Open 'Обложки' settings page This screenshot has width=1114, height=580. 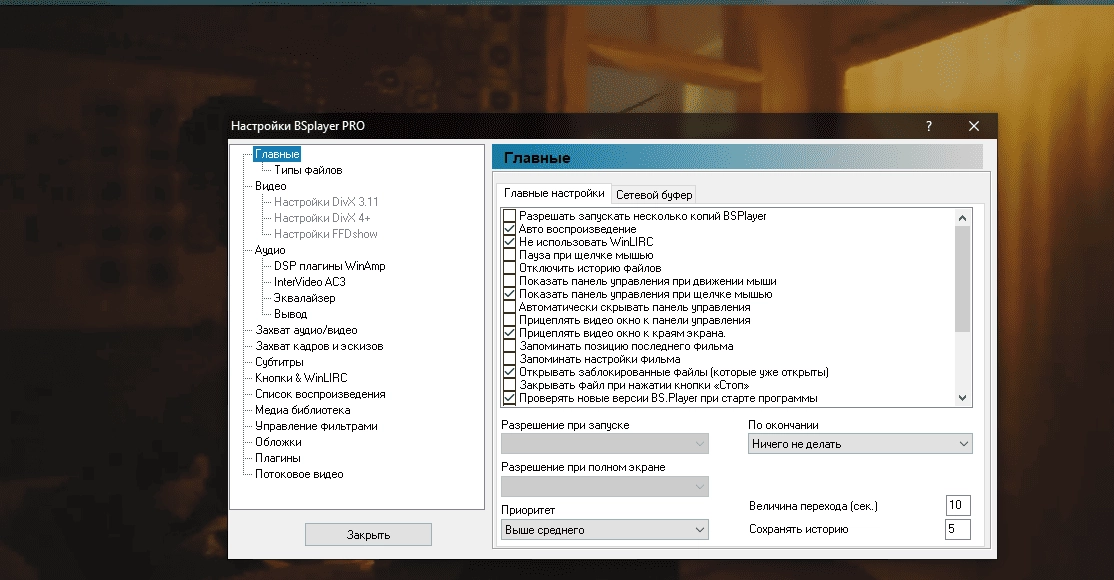point(278,442)
